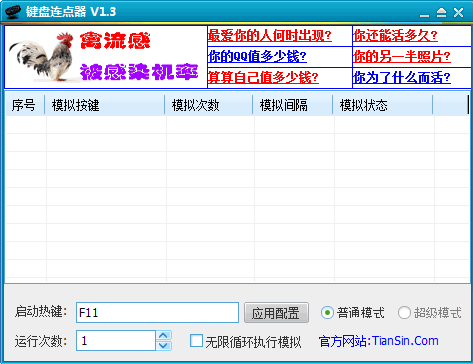Viewport: 473px width, 364px height.
Task: Open link 你的QQ值多少钱?
Action: click(x=257, y=56)
